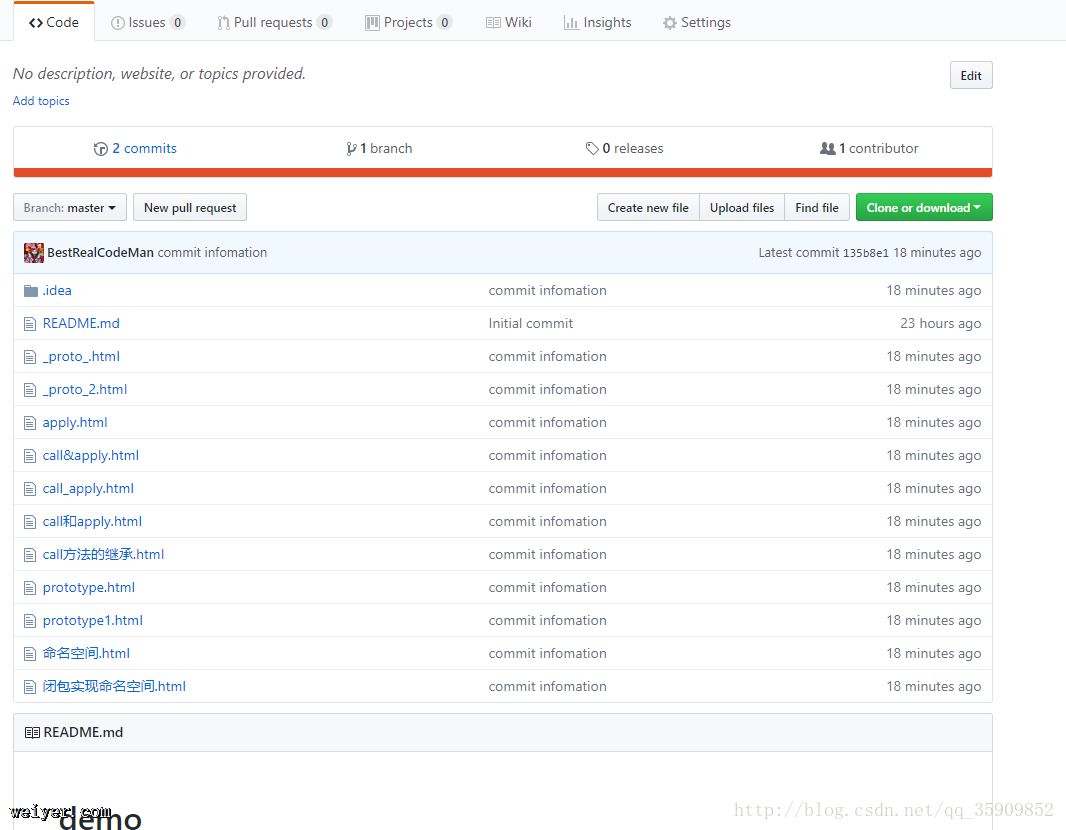Open README.md file in file list
Screen dimensions: 1066x830
(x=81, y=323)
